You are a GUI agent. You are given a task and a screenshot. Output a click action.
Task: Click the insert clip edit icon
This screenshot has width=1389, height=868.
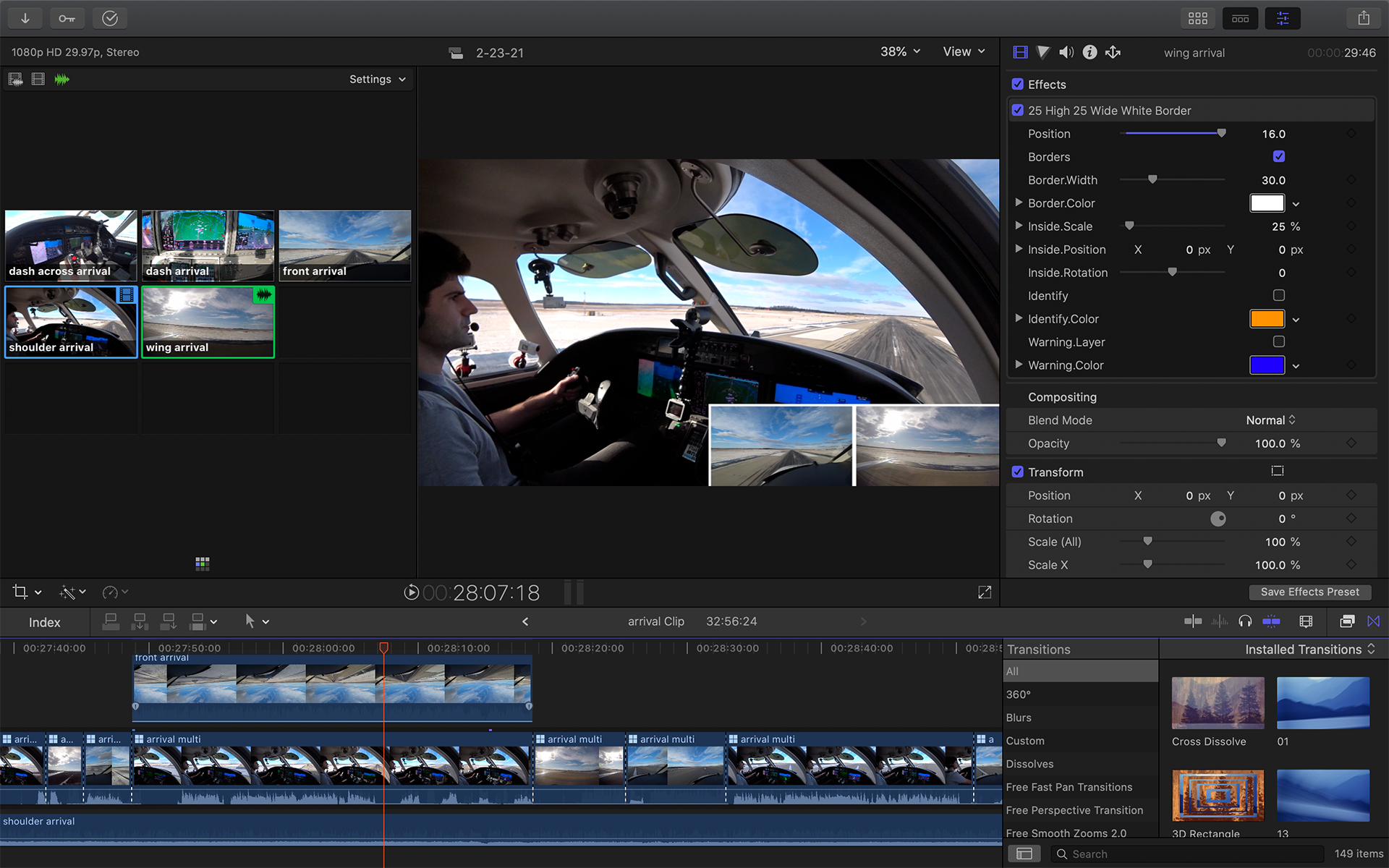coord(140,621)
